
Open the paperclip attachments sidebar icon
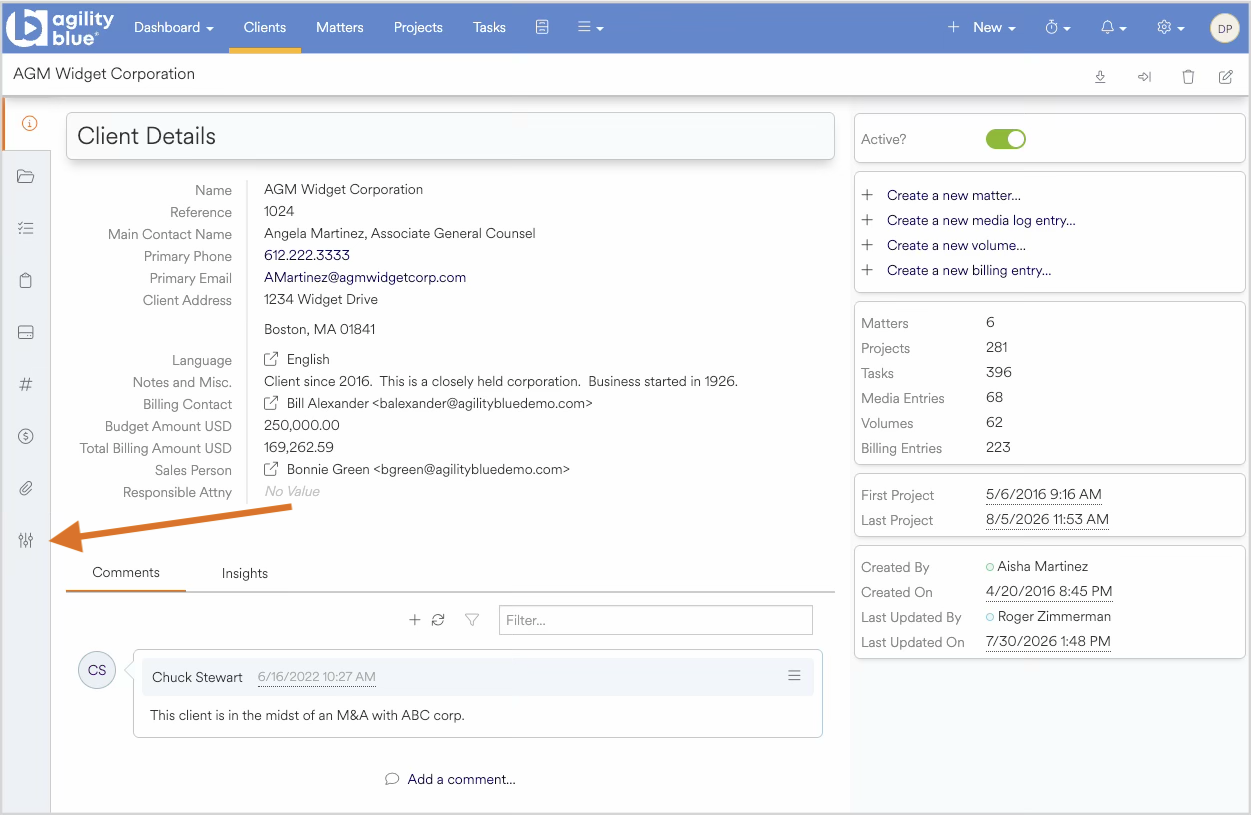tap(26, 488)
